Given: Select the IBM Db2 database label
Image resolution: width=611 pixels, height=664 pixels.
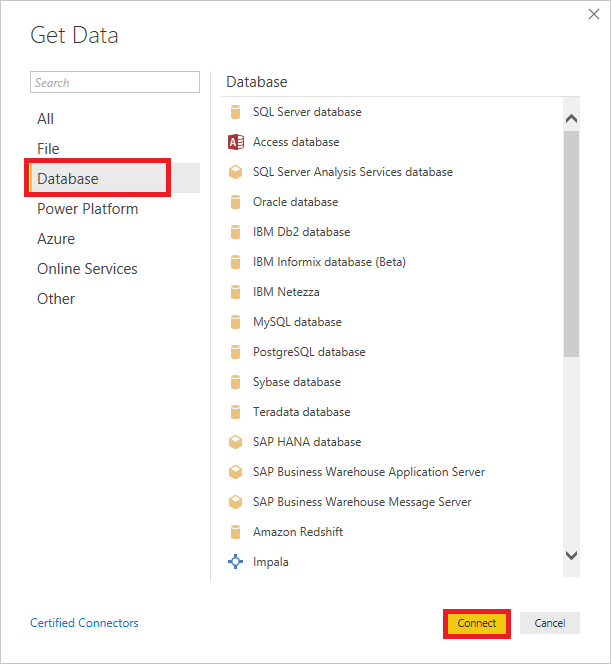Looking at the screenshot, I should [301, 232].
